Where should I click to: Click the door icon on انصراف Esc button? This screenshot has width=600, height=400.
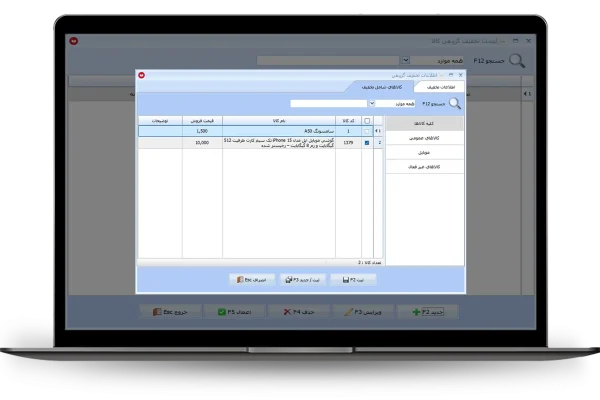238,280
